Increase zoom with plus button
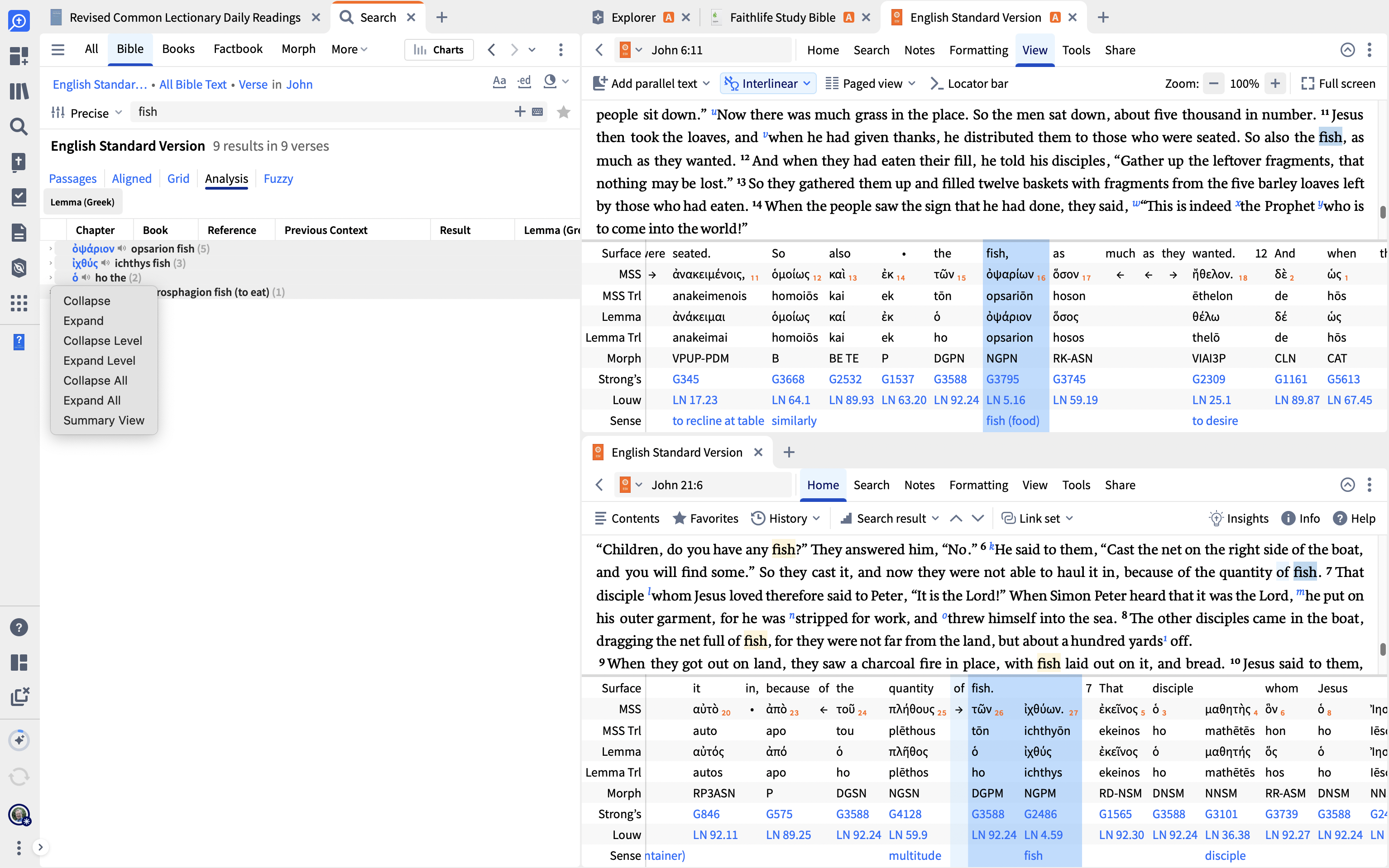 tap(1275, 84)
